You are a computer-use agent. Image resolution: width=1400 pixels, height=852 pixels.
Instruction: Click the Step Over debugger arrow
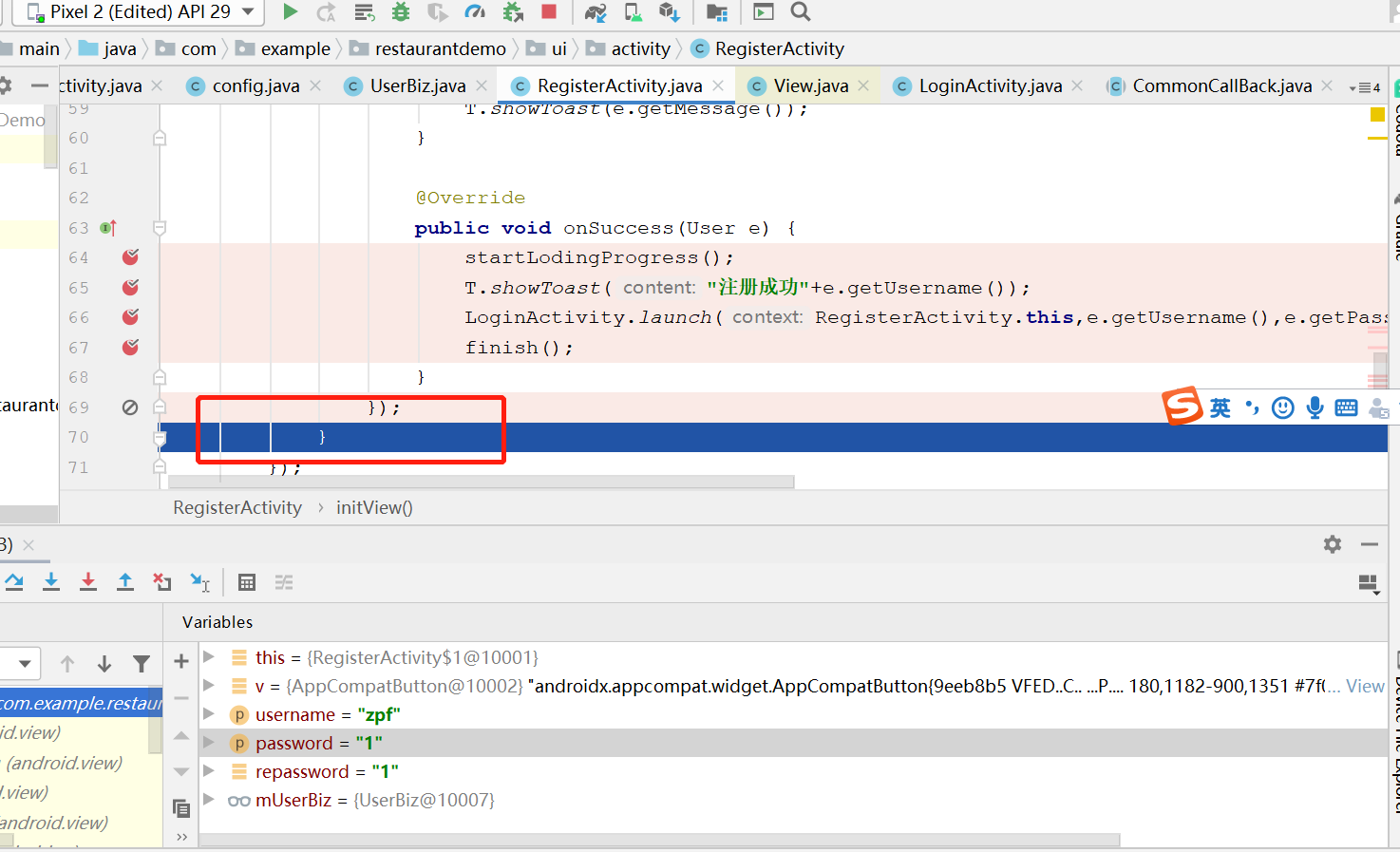(x=14, y=582)
